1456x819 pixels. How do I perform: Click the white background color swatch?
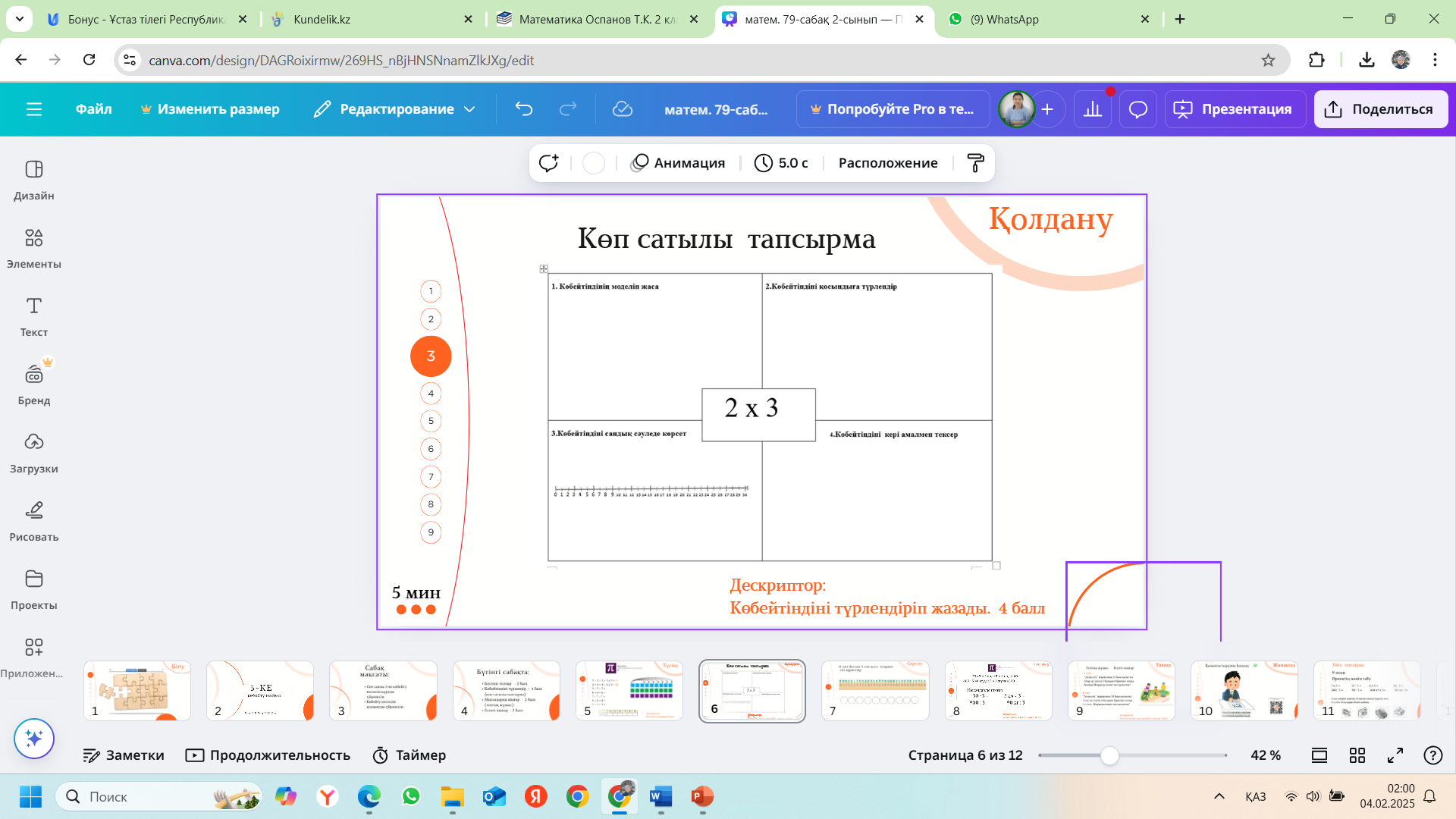pos(593,163)
